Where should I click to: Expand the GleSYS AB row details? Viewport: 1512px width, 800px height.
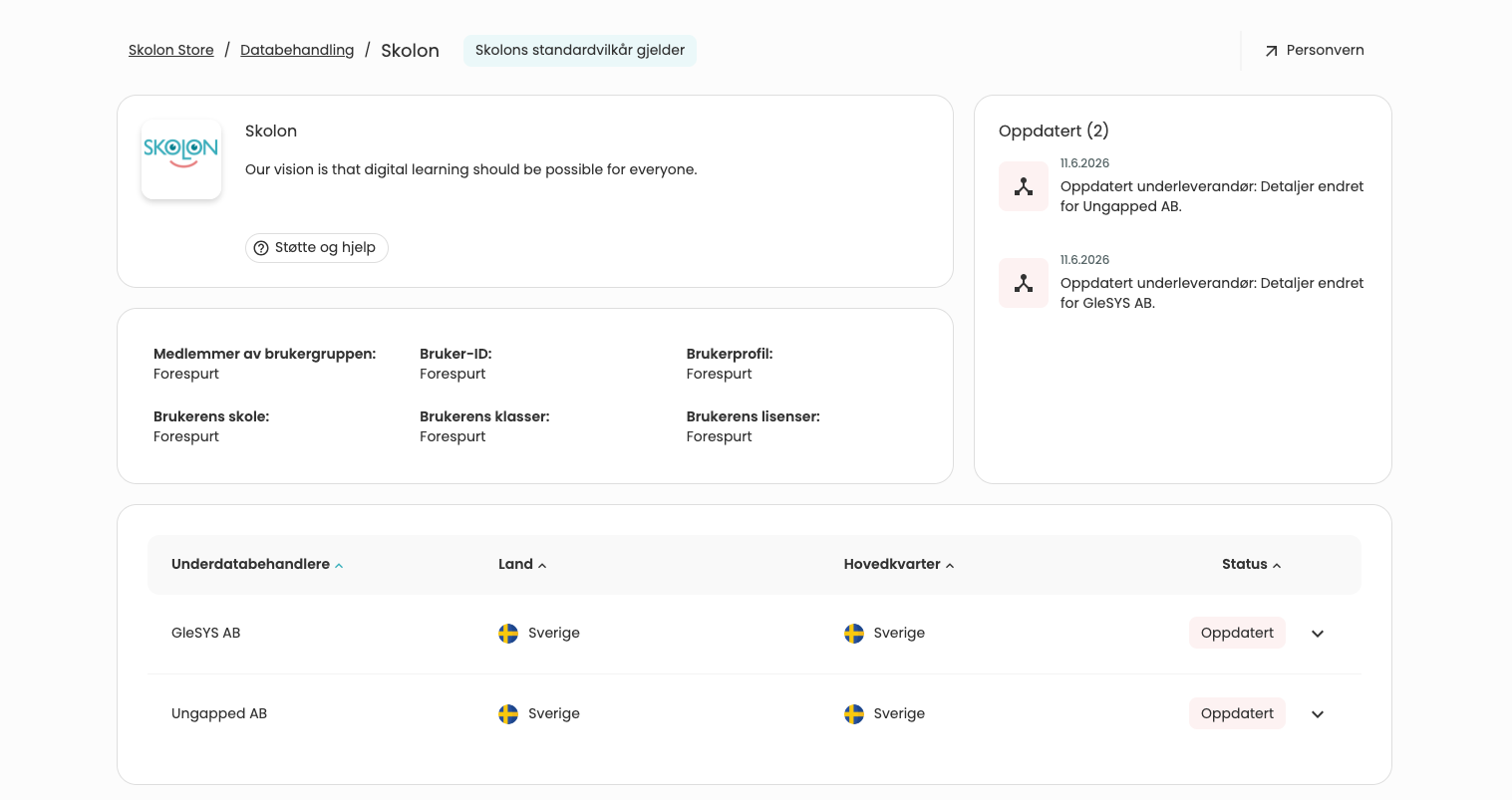coord(1318,634)
